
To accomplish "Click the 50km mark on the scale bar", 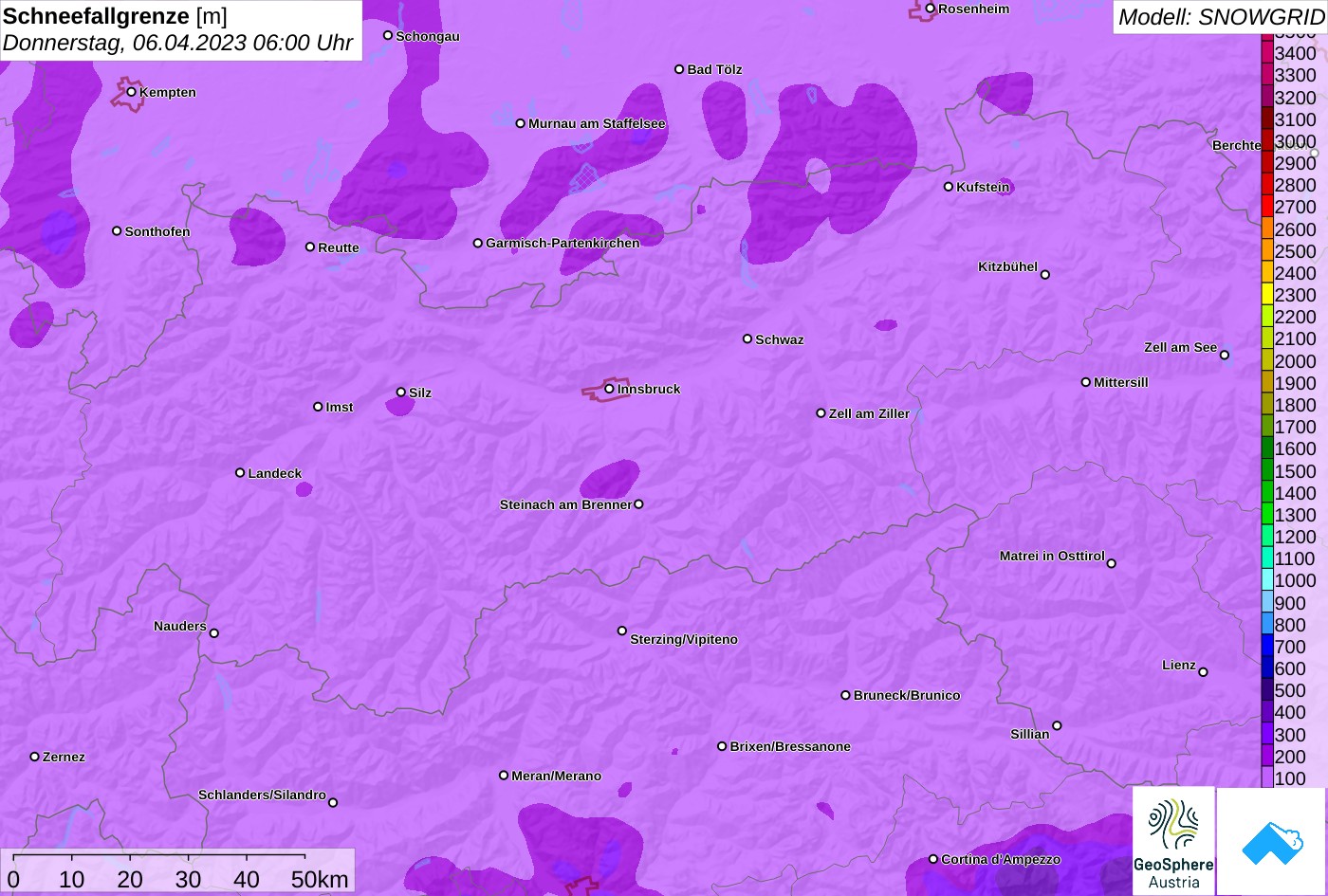I will click(x=320, y=879).
